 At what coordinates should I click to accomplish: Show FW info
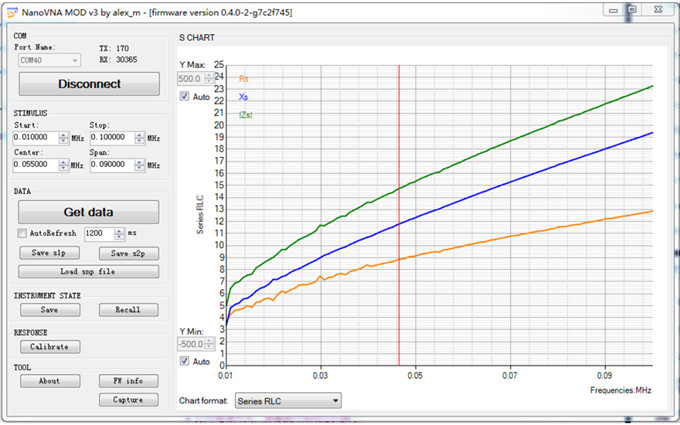click(127, 381)
